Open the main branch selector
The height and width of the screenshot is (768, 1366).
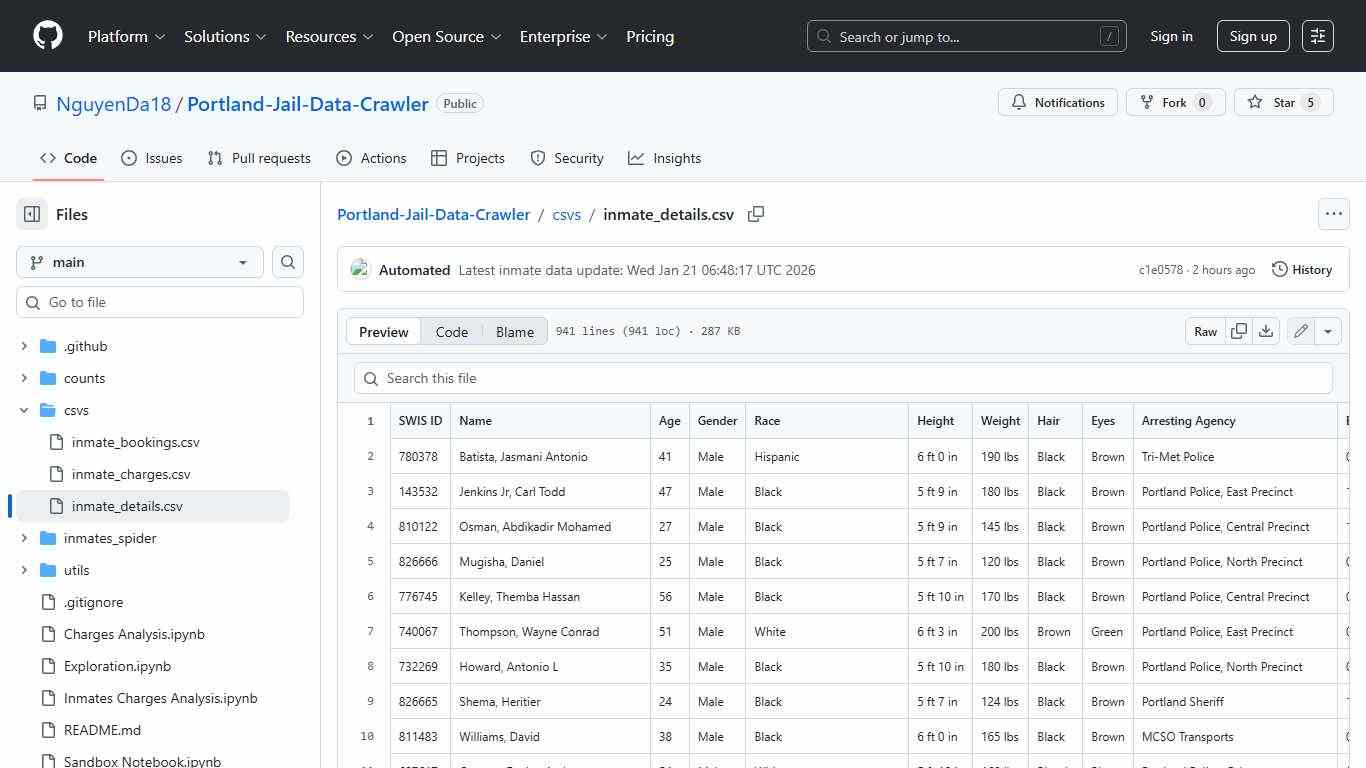click(x=139, y=262)
